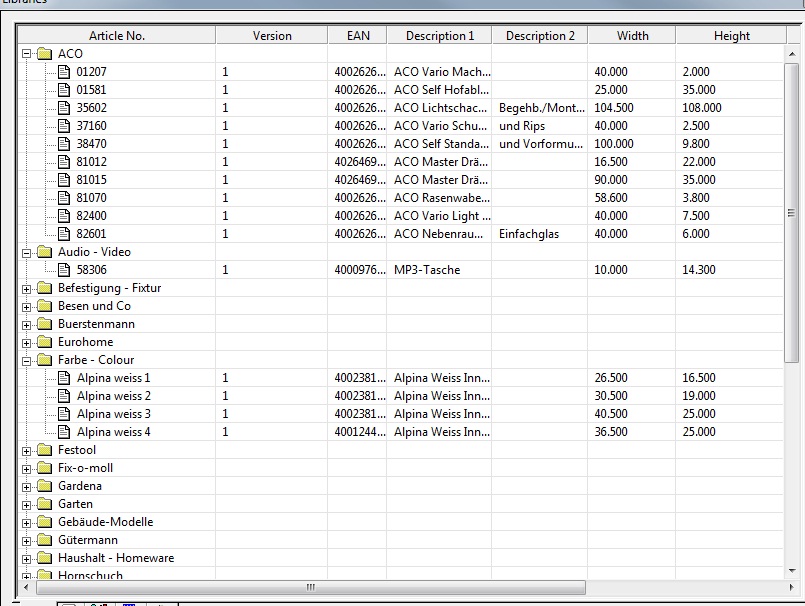The width and height of the screenshot is (805, 606).
Task: Click the Gardena folder icon
Action: pyautogui.click(x=45, y=486)
